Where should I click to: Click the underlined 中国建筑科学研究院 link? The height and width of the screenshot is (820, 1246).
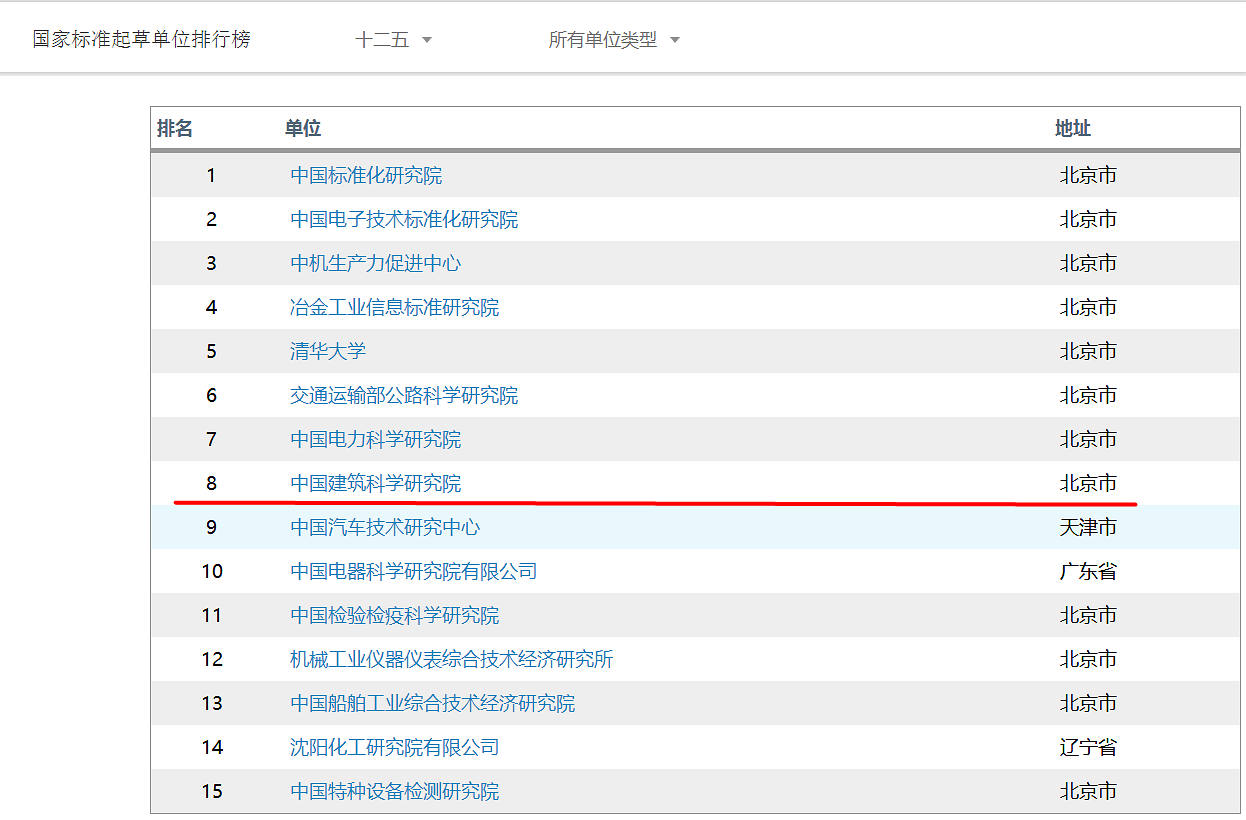376,483
